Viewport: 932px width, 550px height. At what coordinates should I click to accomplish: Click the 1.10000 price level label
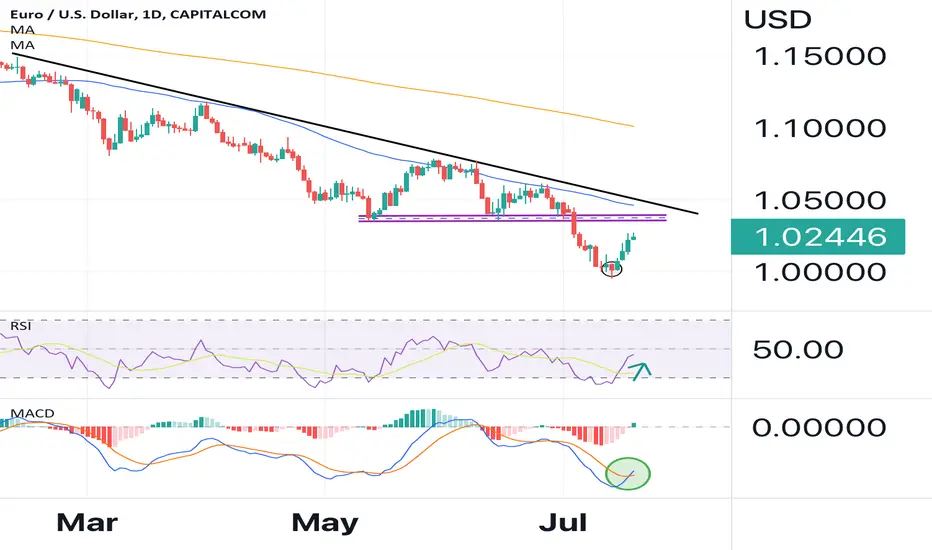click(x=820, y=128)
